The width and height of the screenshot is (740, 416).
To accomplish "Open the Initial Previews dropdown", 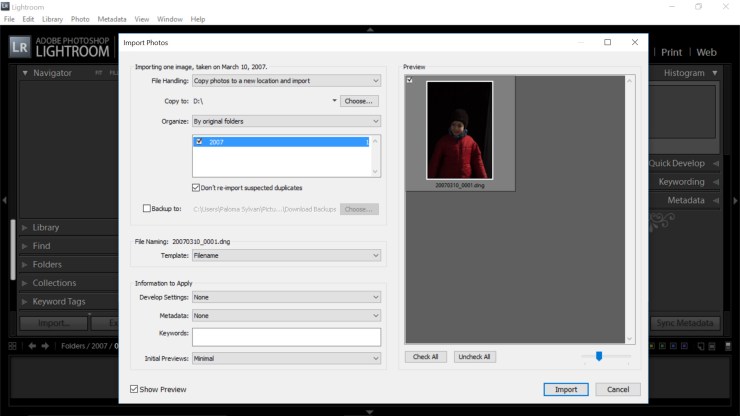I will (286, 358).
